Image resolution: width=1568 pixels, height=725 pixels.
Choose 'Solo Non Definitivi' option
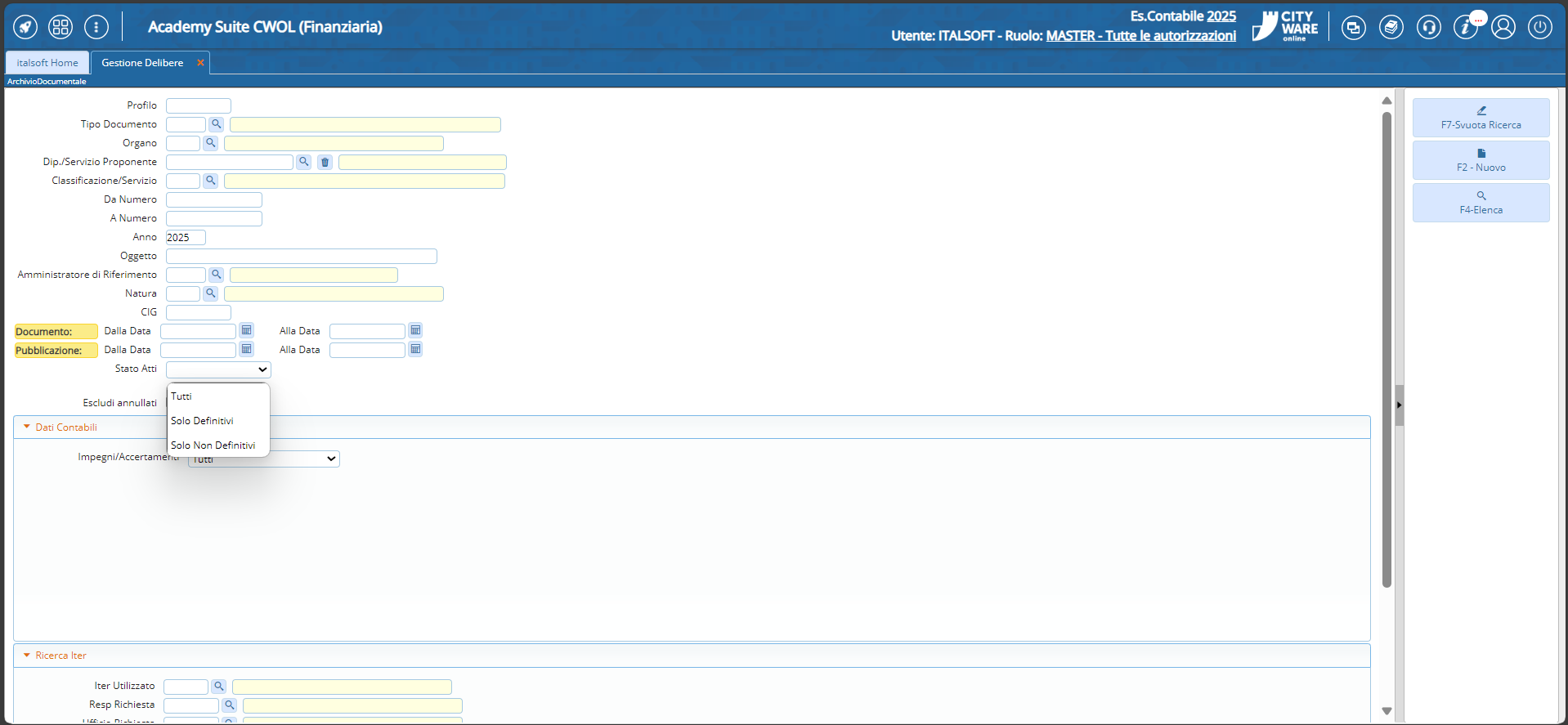[x=213, y=445]
